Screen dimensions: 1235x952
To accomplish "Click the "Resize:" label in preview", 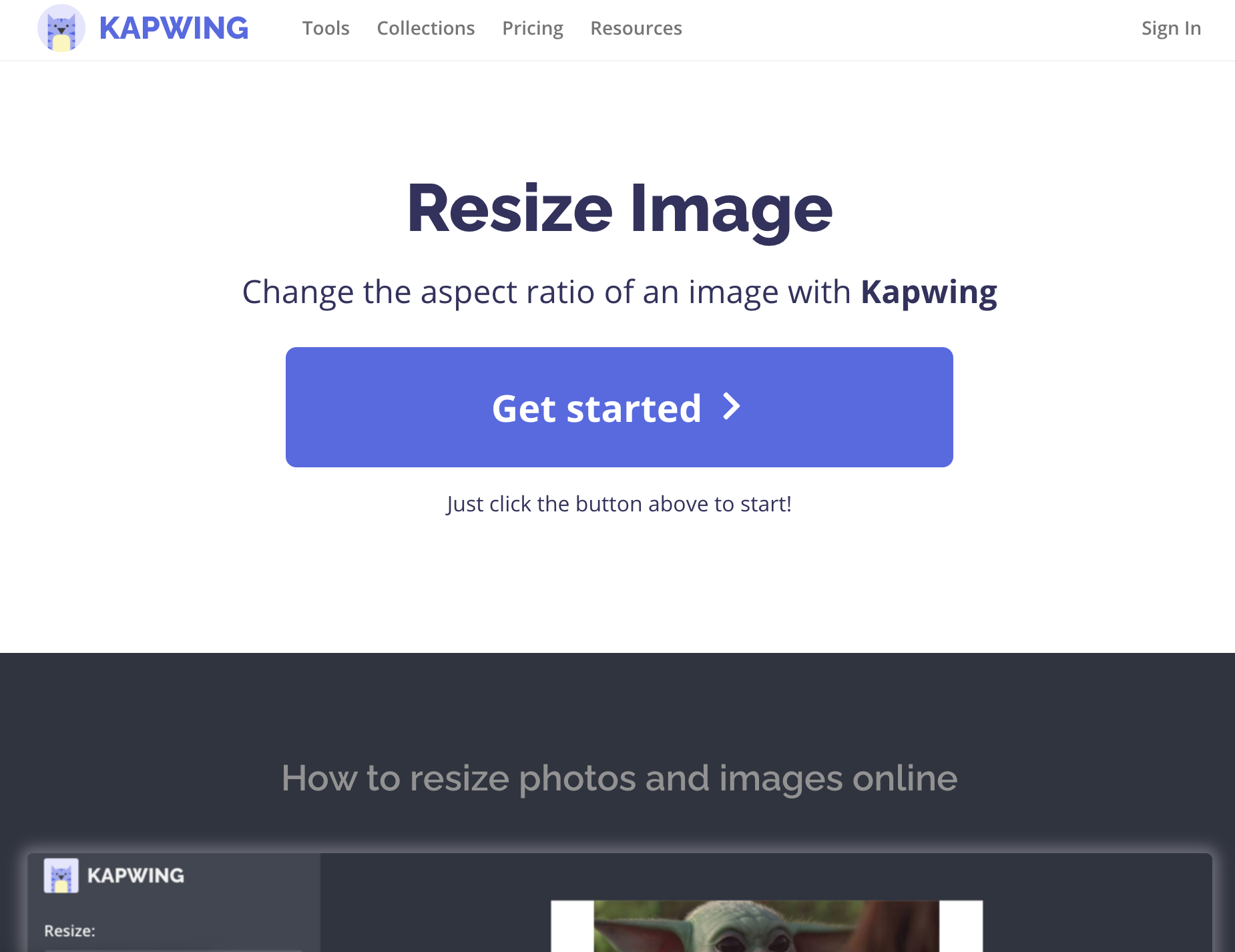I will tap(69, 931).
